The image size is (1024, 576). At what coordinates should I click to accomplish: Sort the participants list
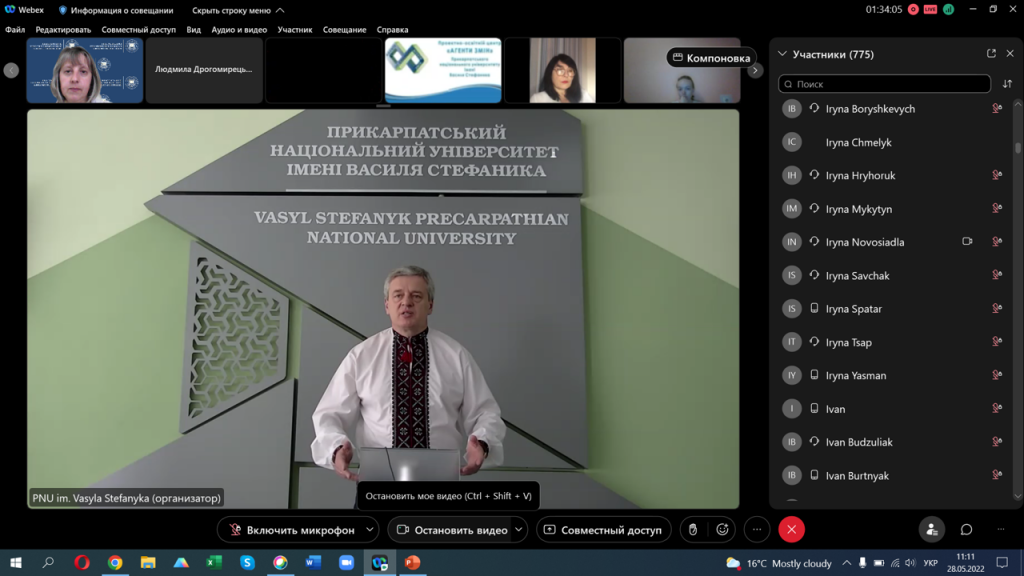click(x=1006, y=84)
